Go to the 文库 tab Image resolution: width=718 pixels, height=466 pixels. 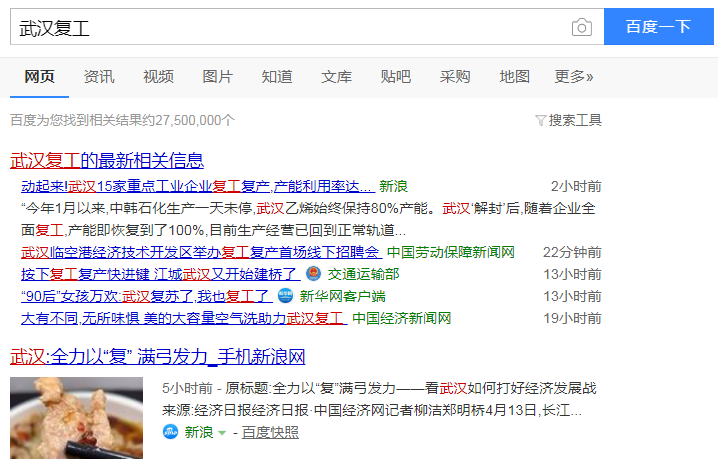pos(337,76)
